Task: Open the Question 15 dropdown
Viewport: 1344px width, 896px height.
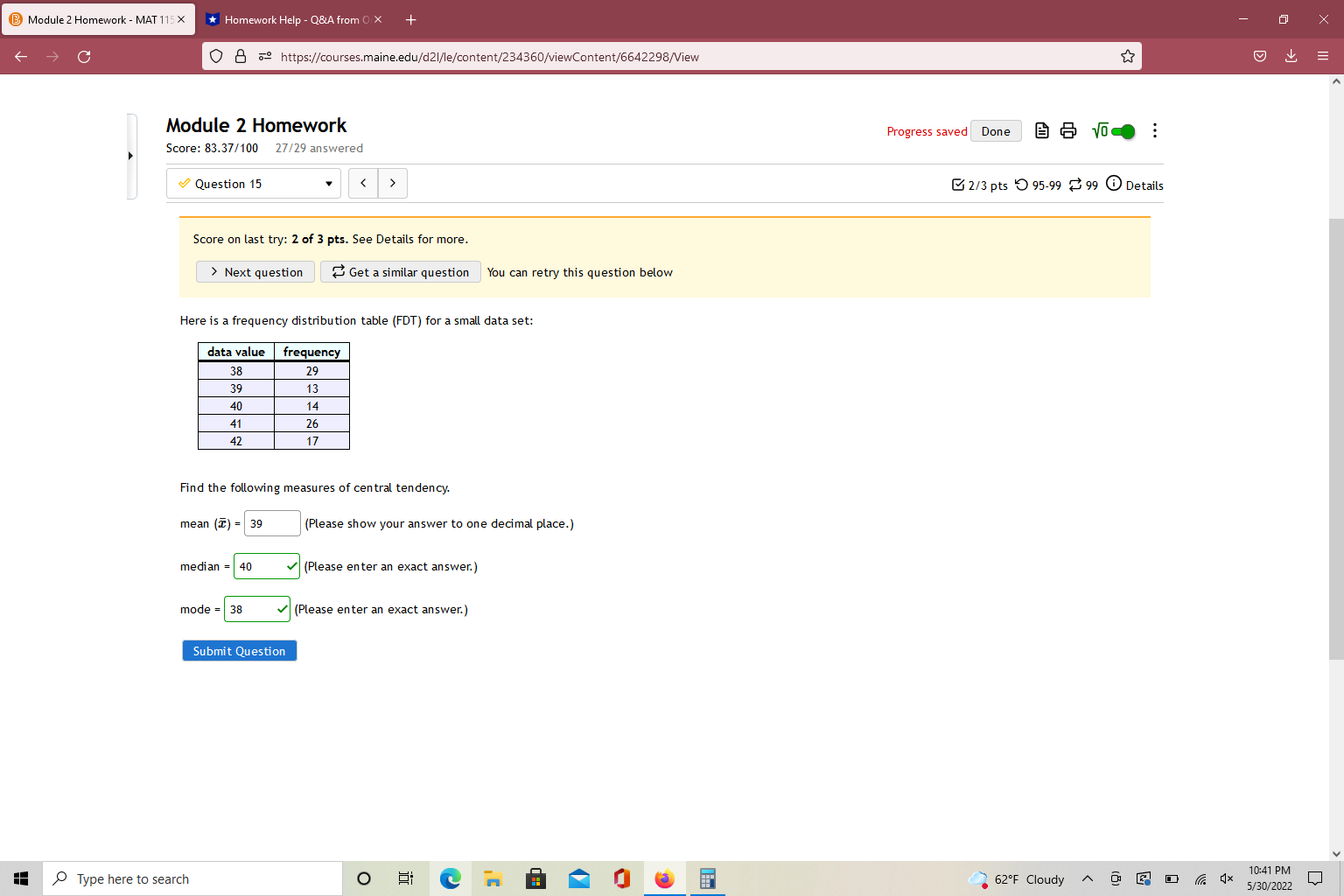Action: coord(254,184)
